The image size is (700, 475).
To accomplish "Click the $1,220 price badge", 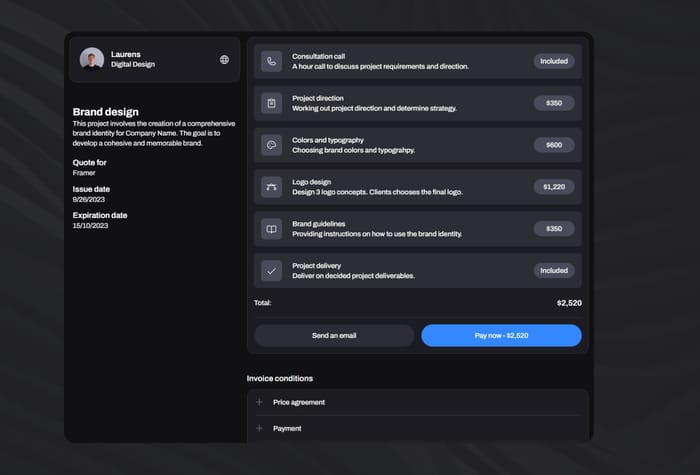I will (554, 187).
